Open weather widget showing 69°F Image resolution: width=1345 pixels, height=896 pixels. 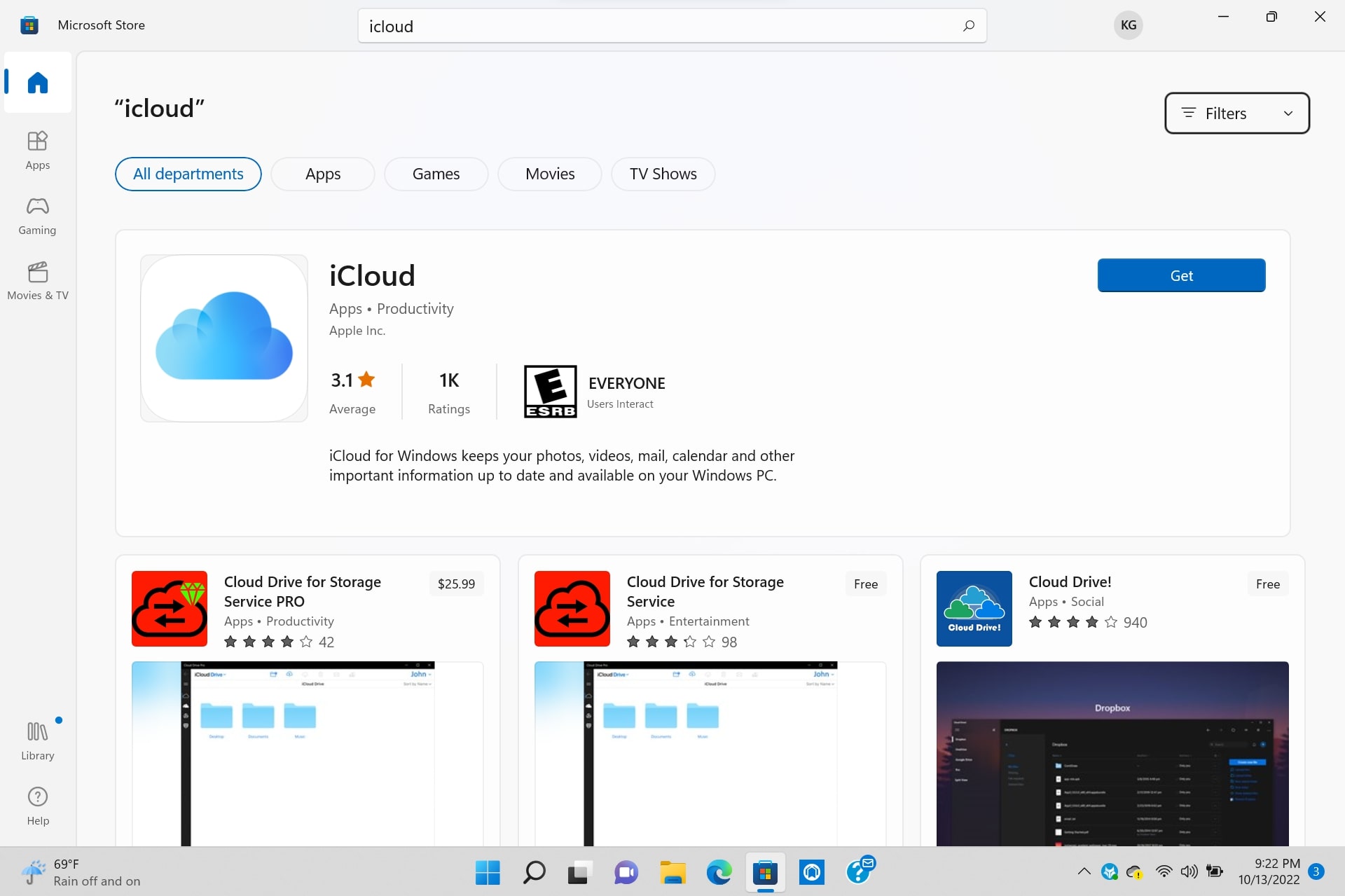coord(81,872)
